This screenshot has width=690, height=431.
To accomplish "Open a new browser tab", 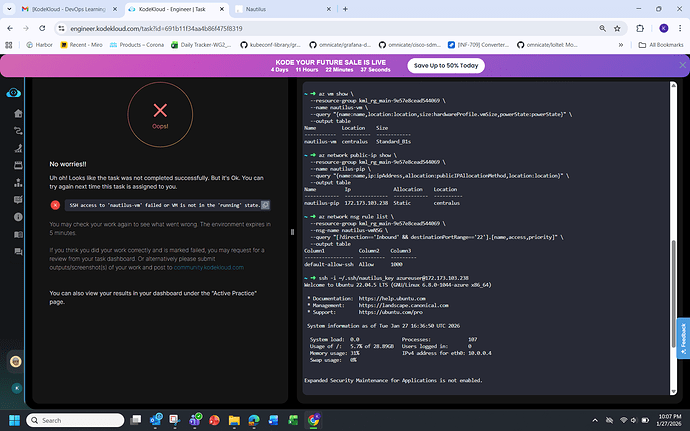I will (345, 9).
